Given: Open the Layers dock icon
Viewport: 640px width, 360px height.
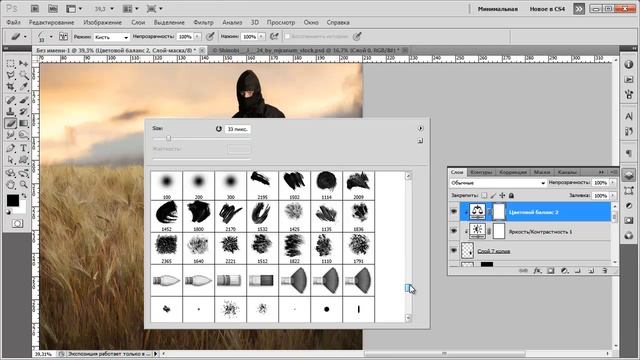Looking at the screenshot, I should click(629, 175).
